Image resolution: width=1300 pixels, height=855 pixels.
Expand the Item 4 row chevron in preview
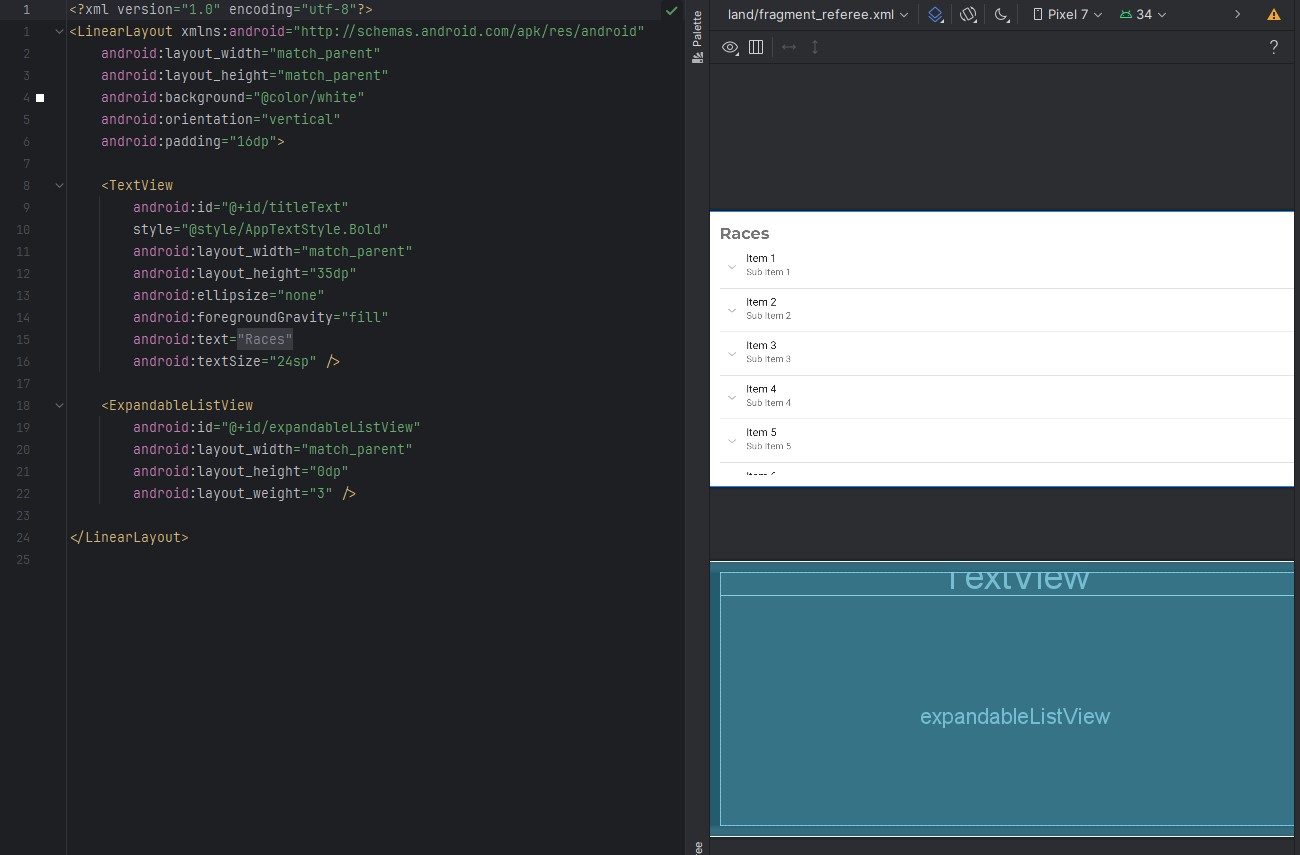point(732,397)
